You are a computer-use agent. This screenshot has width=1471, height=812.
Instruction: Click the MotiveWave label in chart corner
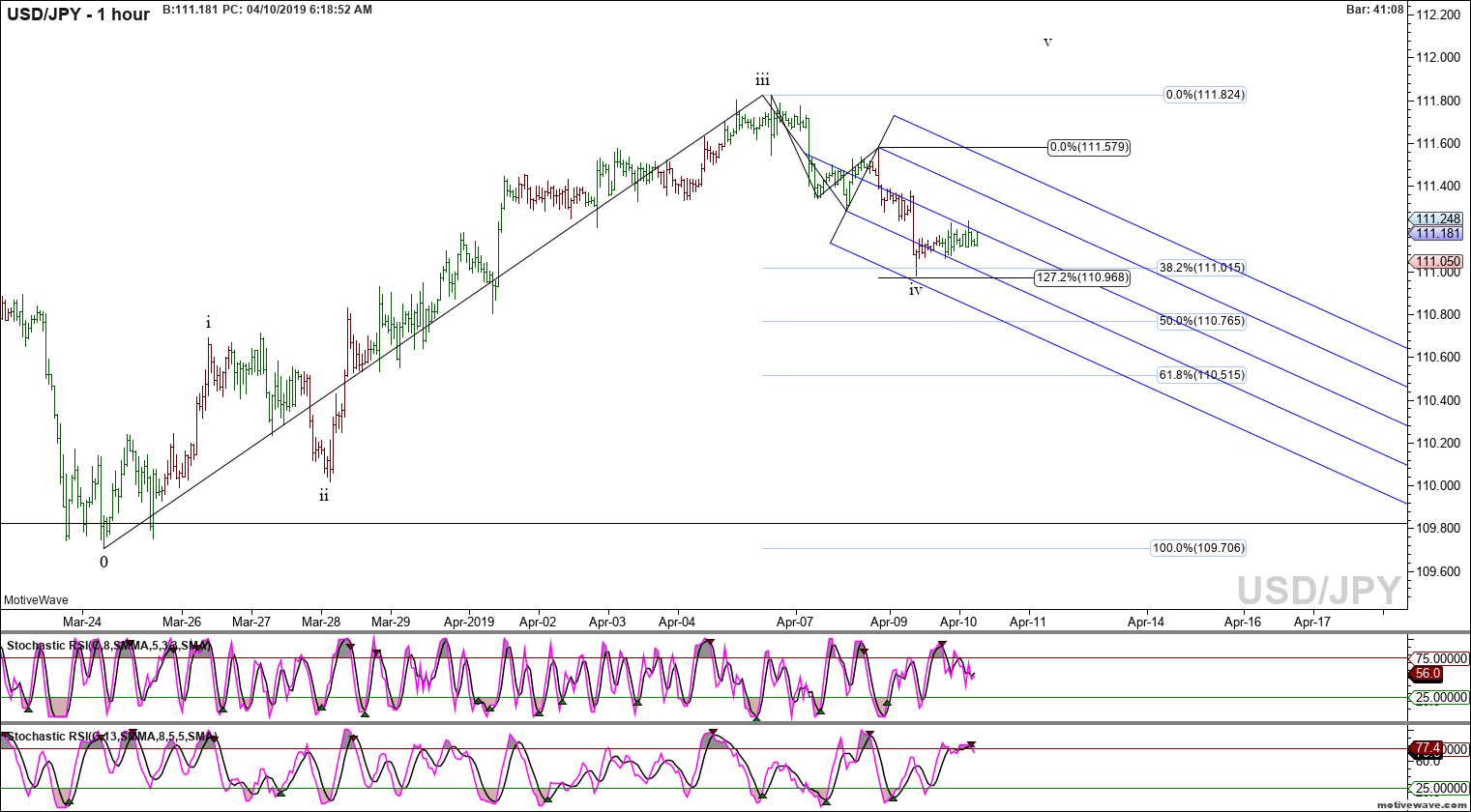point(36,600)
